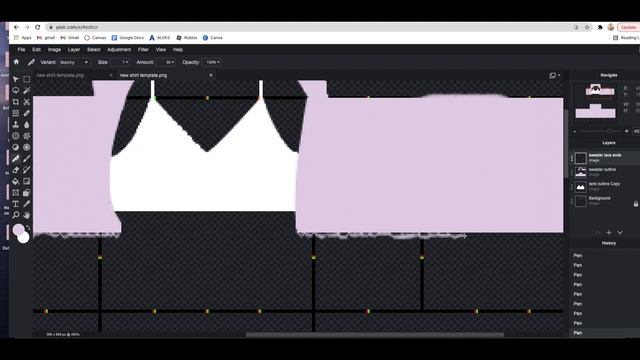
Task: Close the active new shirt template tab
Action: pos(211,75)
